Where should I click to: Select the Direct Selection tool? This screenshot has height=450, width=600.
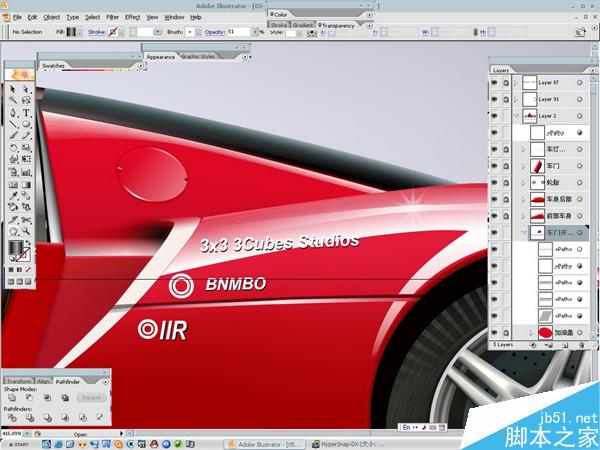[x=26, y=89]
